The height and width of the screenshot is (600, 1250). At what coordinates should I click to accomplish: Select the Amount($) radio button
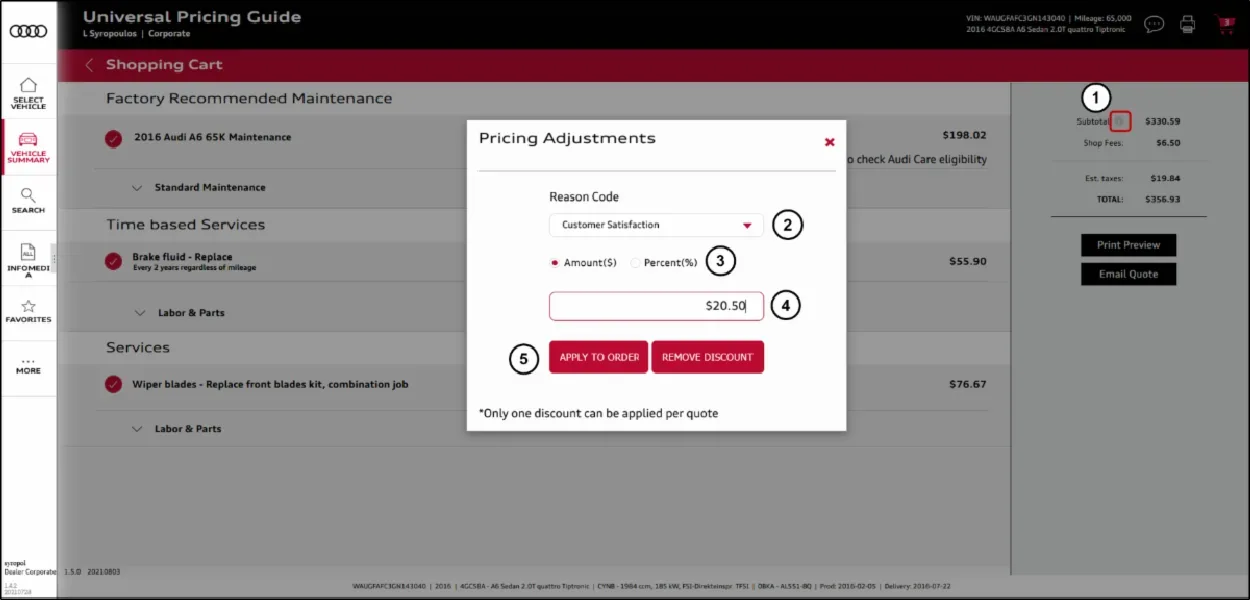(x=555, y=263)
